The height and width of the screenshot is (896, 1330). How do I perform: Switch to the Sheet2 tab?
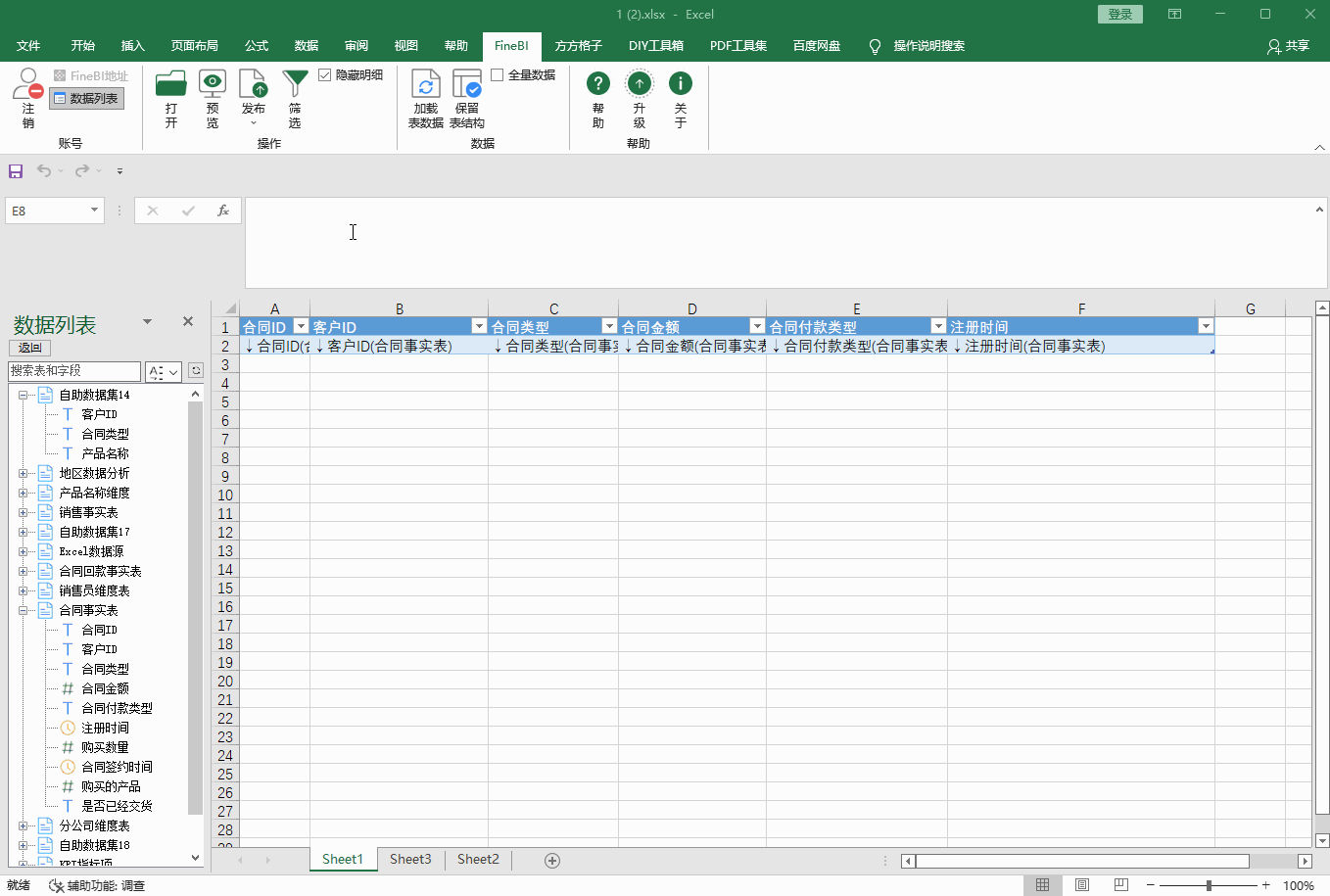[478, 860]
